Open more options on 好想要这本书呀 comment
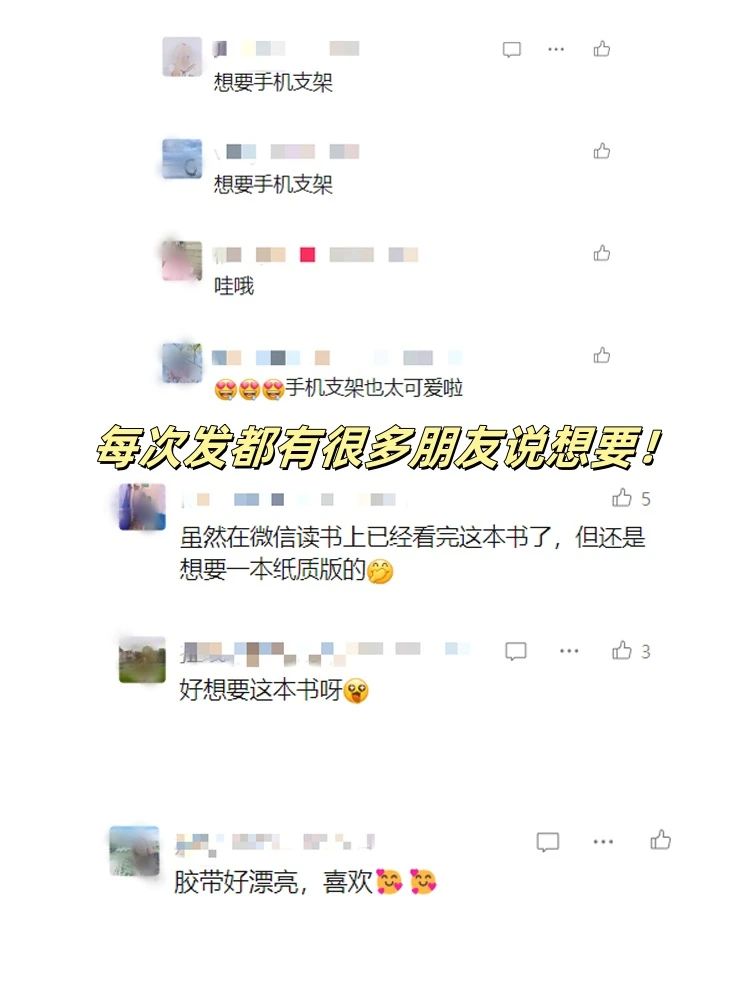This screenshot has height=1000, width=750. click(569, 651)
